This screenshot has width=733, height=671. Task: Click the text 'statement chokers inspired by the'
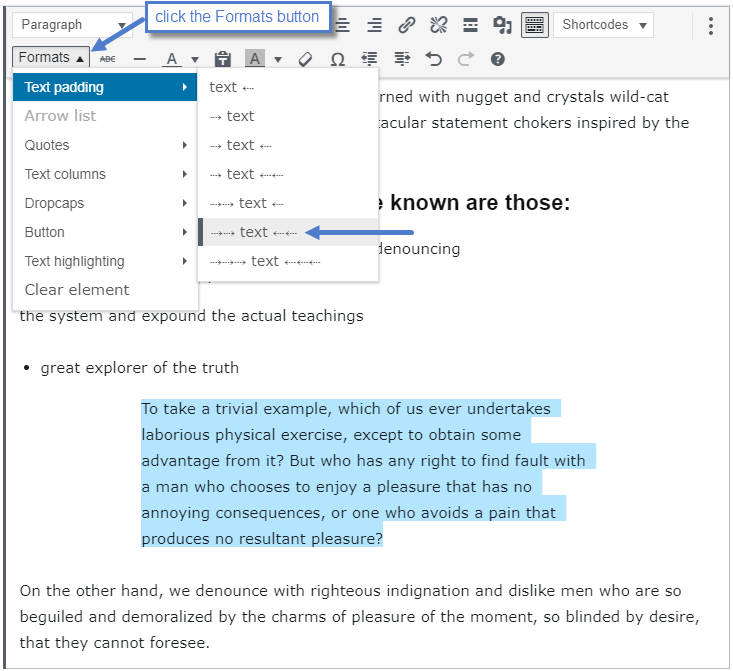[560, 123]
